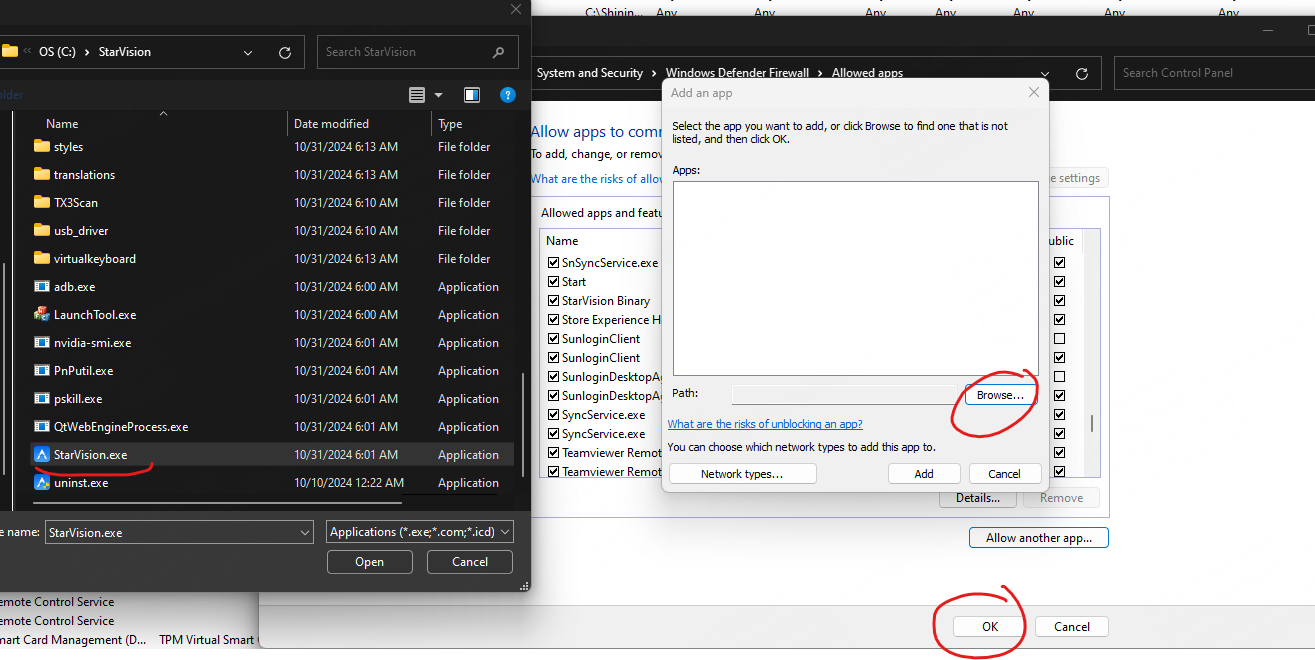Toggle Public checkbox in Store Experience row
This screenshot has width=1315, height=660.
pos(1060,320)
